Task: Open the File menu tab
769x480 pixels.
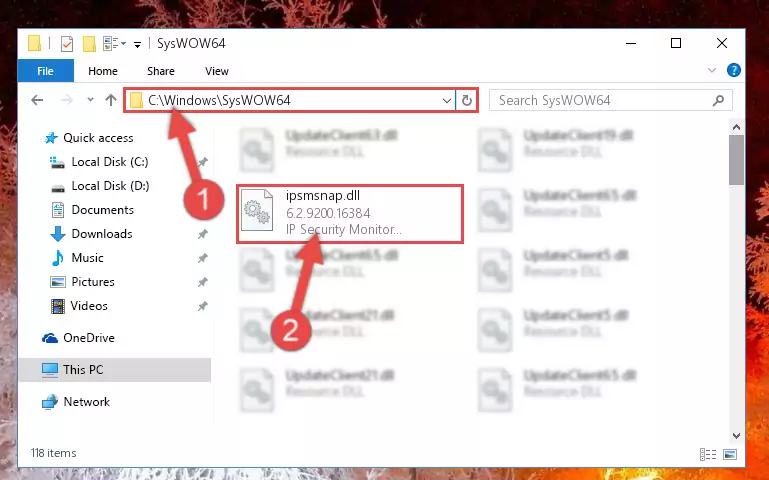Action: click(x=46, y=71)
